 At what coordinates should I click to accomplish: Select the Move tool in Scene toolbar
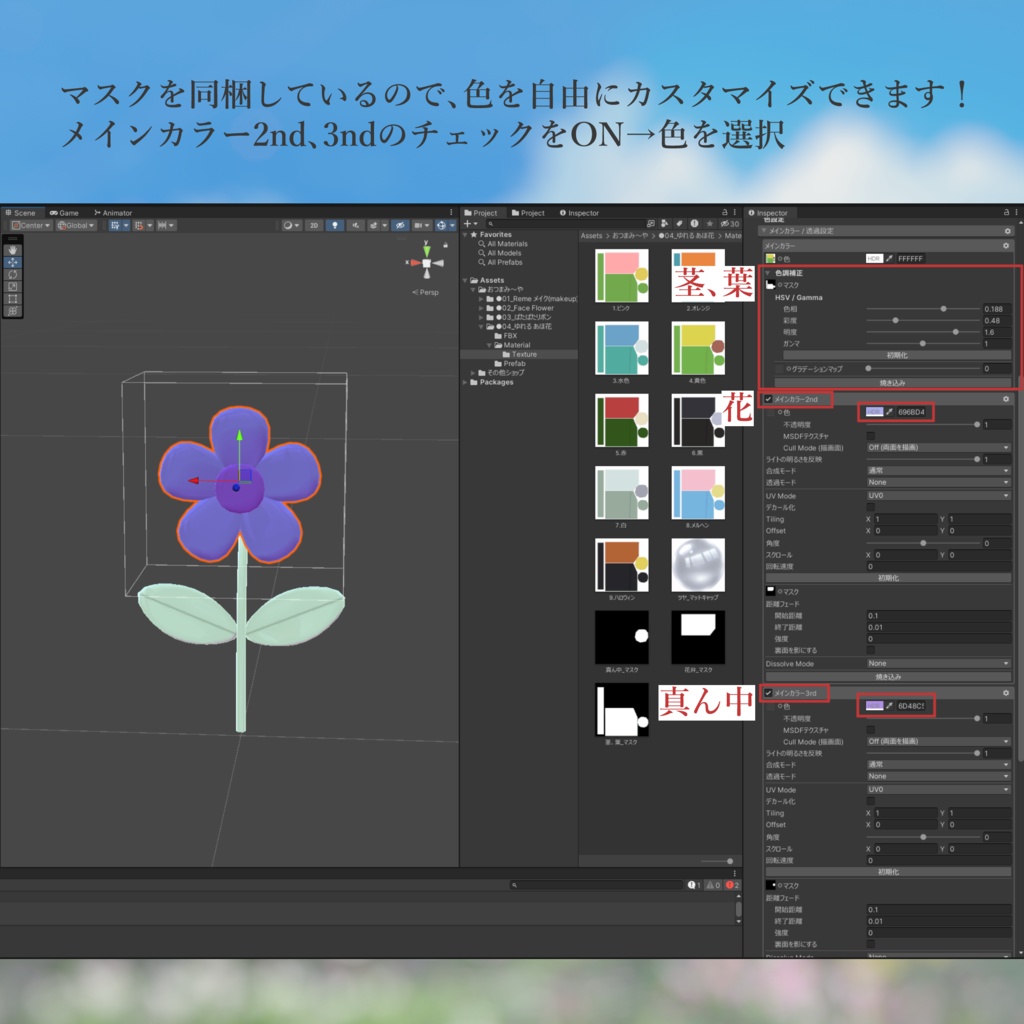click(x=12, y=262)
